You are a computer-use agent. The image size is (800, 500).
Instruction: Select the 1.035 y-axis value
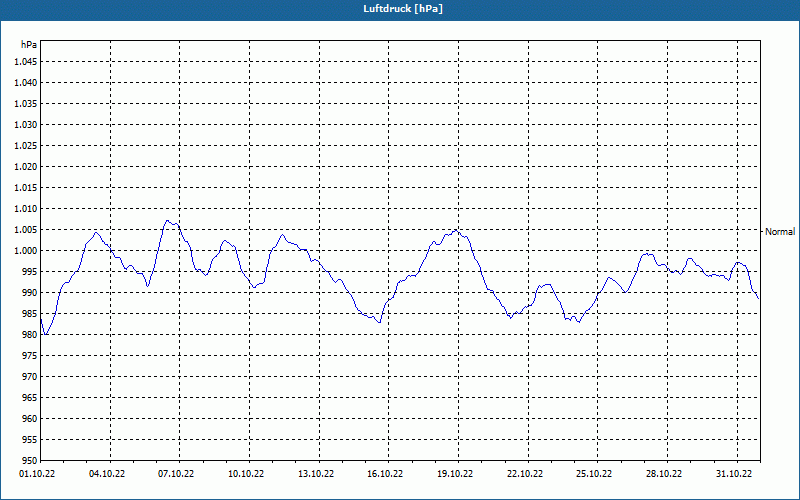point(26,104)
